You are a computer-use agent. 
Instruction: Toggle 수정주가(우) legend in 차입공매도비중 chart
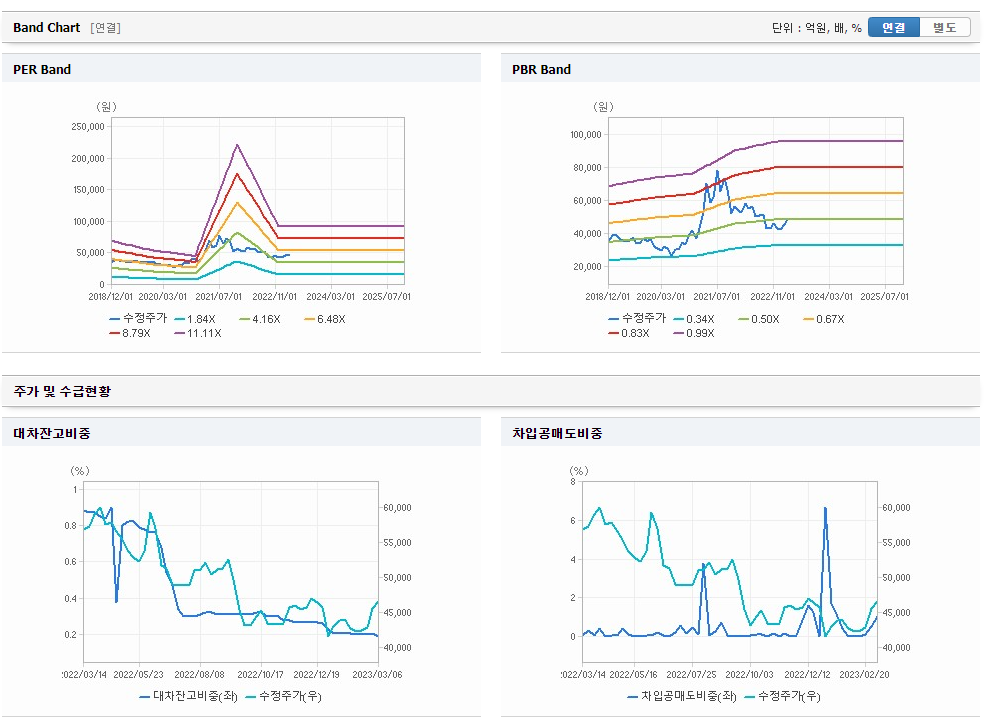[783, 696]
